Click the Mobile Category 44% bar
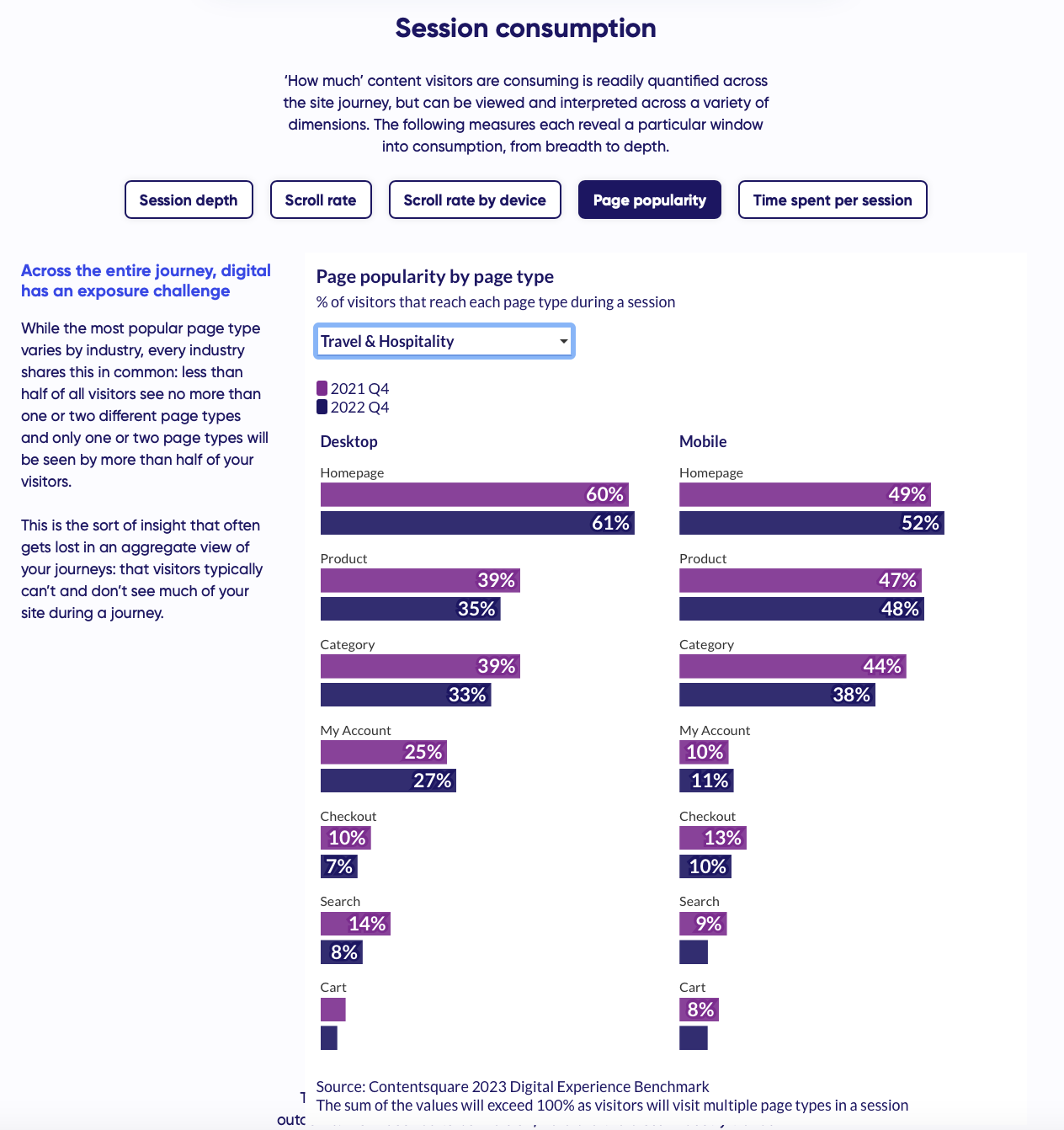This screenshot has width=1064, height=1130. click(x=792, y=666)
